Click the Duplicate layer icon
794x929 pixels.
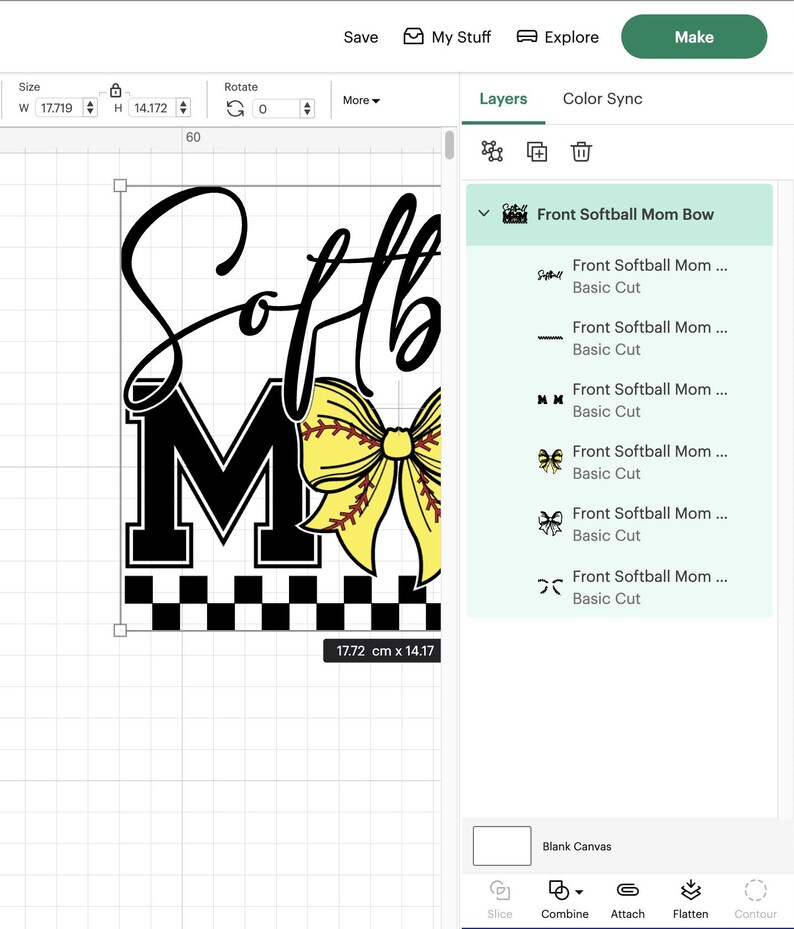(537, 152)
